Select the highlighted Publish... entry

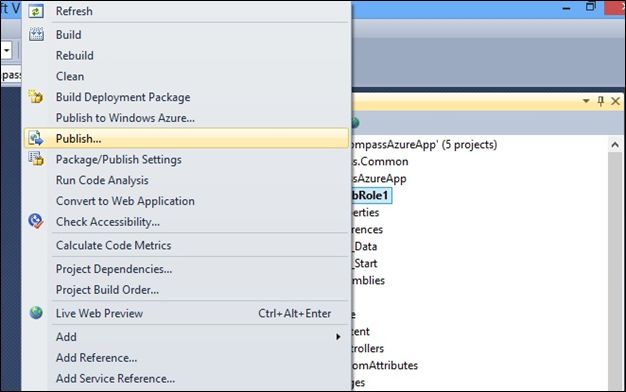click(x=186, y=139)
